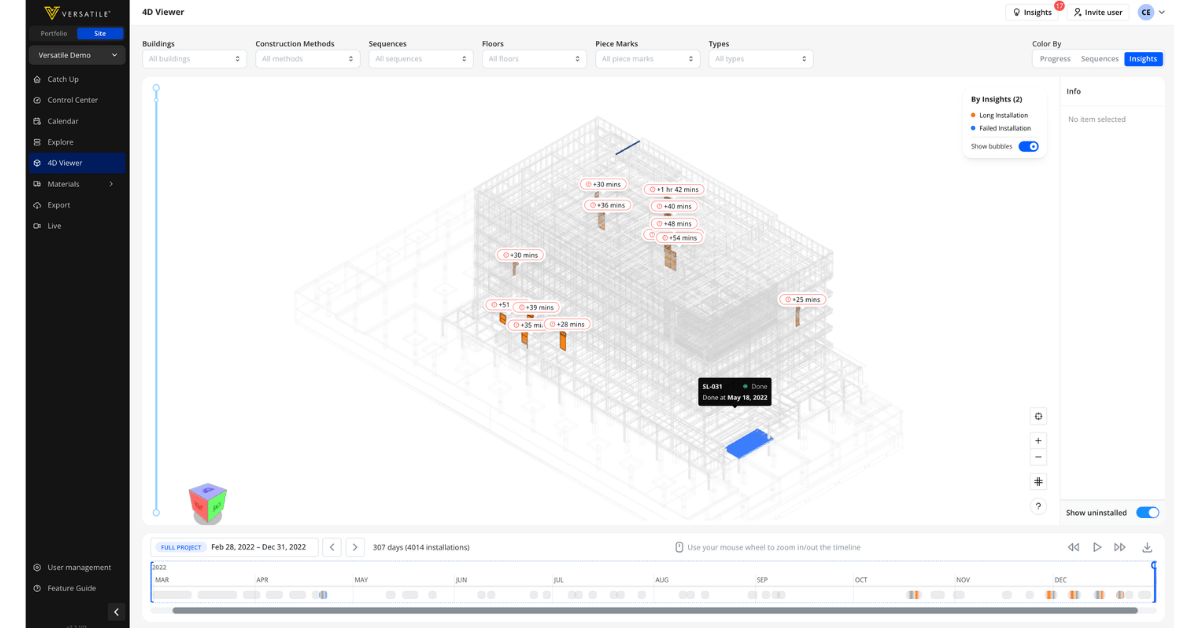
Task: Turn off the Show bubbles switch
Action: (x=1028, y=146)
